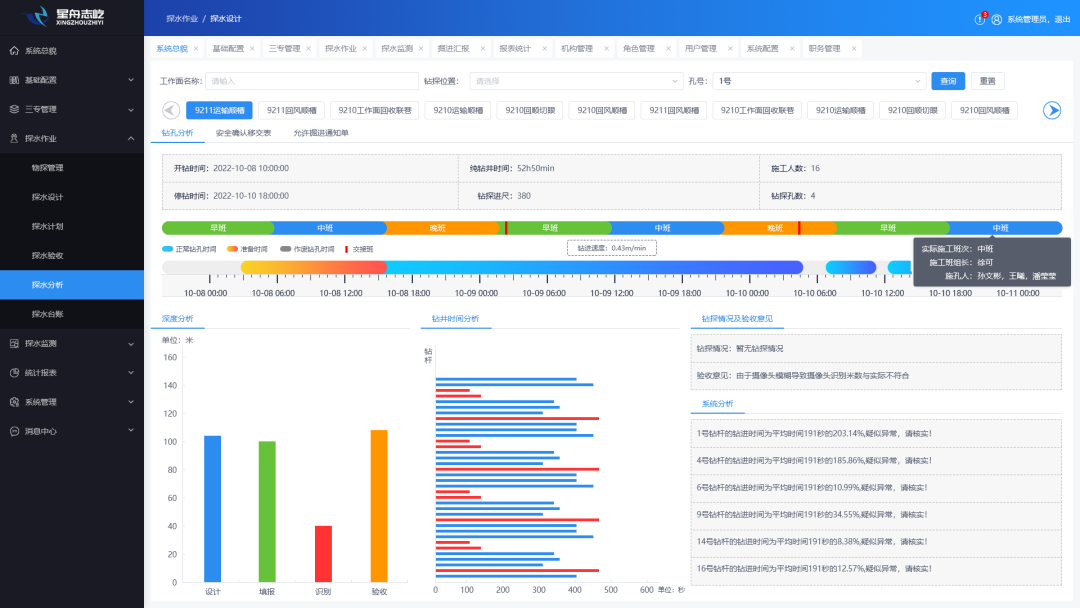The width and height of the screenshot is (1080, 608).
Task: Open 探水验收 in the sidebar
Action: pos(48,255)
